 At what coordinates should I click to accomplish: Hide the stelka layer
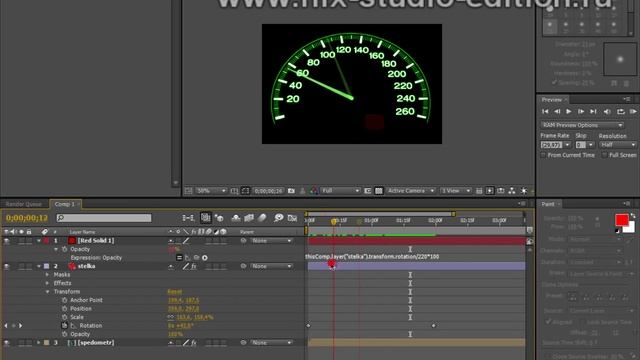[7, 266]
